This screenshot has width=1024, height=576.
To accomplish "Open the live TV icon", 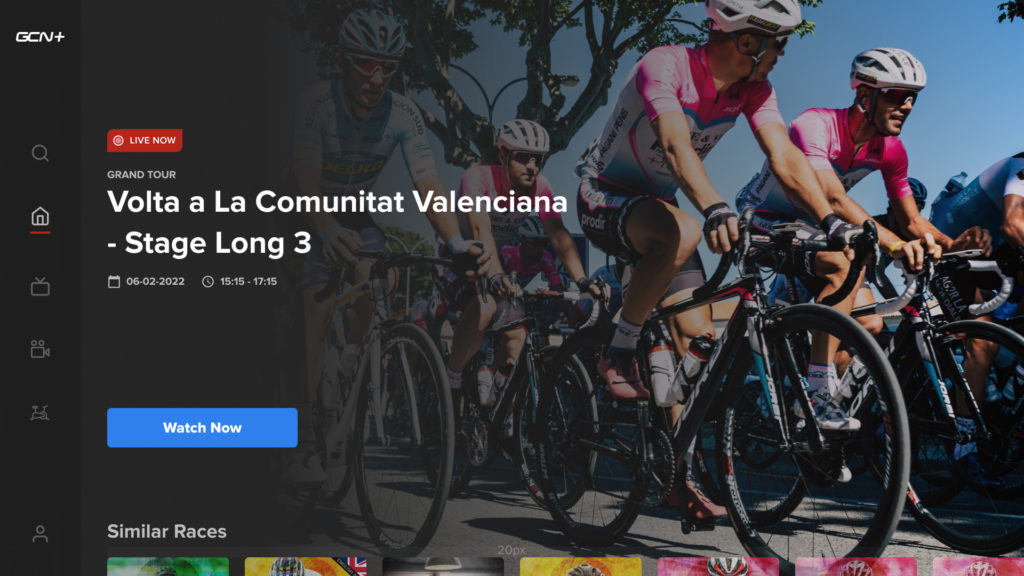I will (x=40, y=286).
